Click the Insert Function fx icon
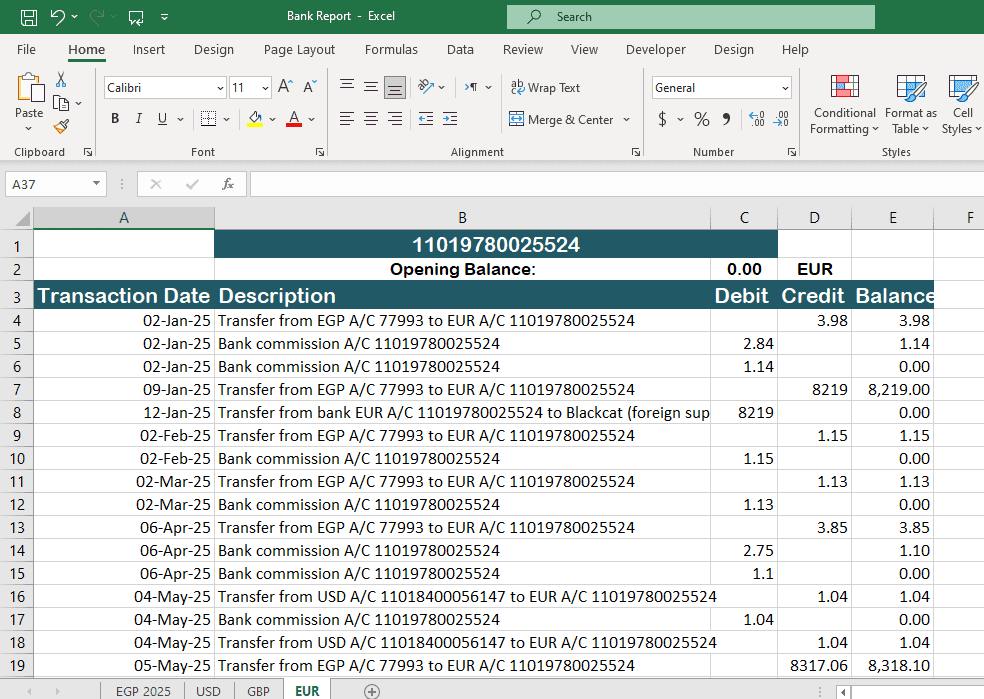The image size is (984, 699). 228,184
